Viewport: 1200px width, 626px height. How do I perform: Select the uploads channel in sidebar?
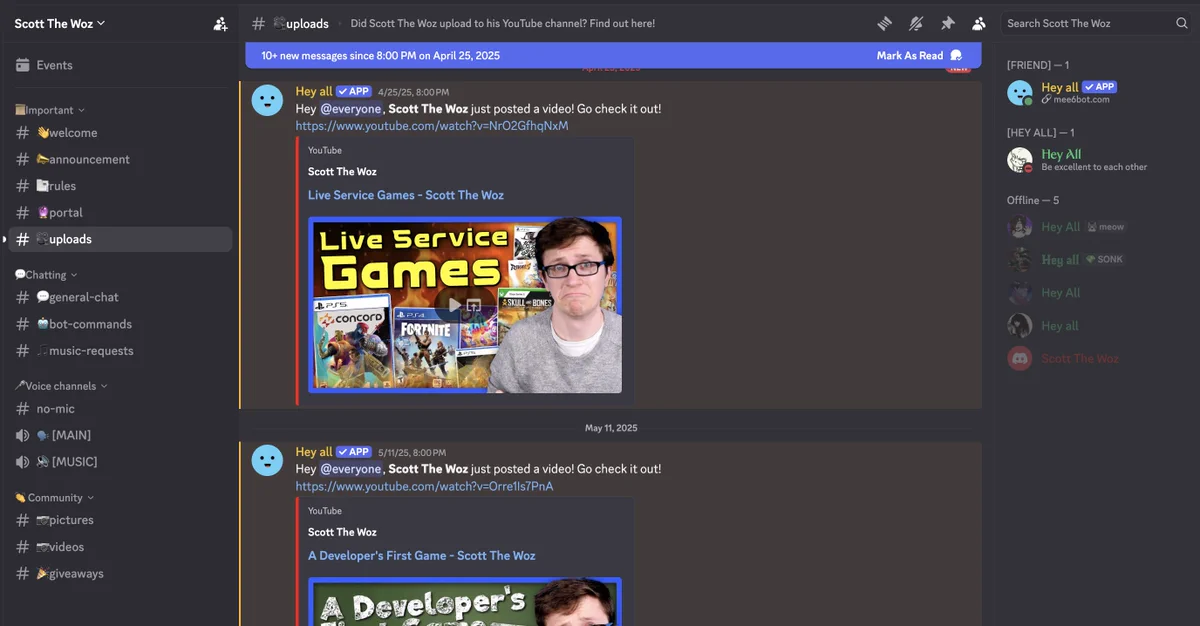[120, 239]
